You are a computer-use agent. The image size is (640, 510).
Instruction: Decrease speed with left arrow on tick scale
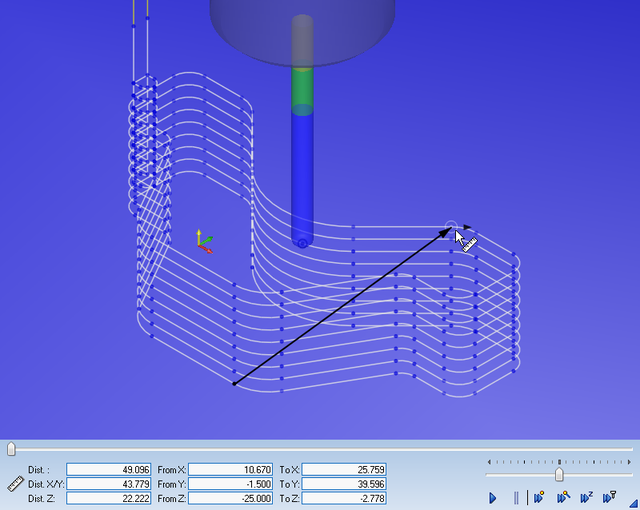click(x=489, y=462)
